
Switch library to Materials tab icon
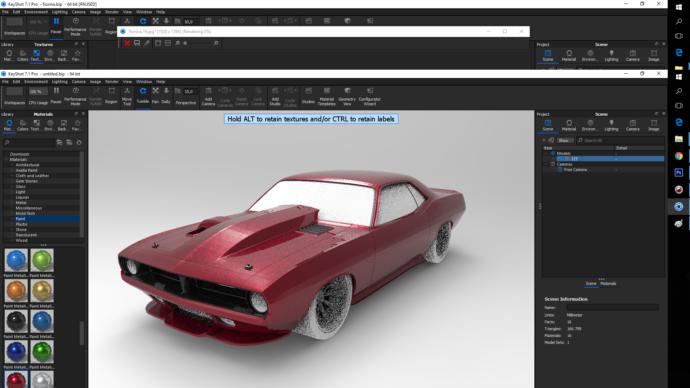pos(9,125)
